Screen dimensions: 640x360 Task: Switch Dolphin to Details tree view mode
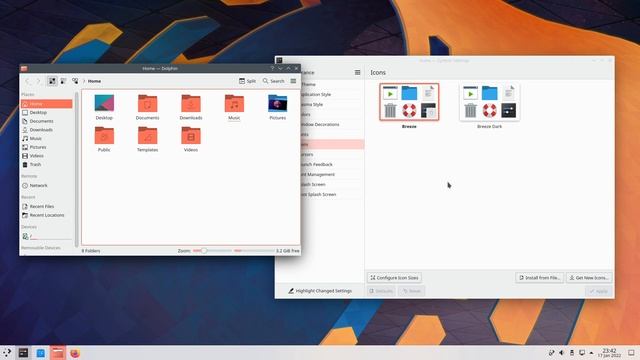75,81
